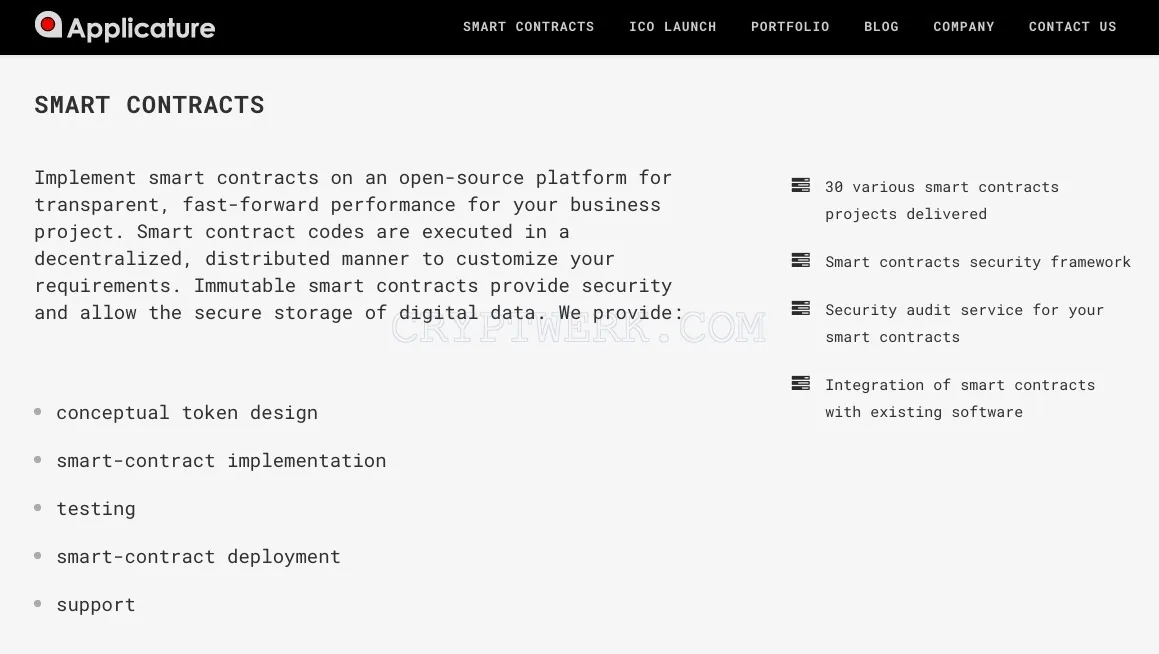
Task: Visit the Blog section
Action: 881,27
